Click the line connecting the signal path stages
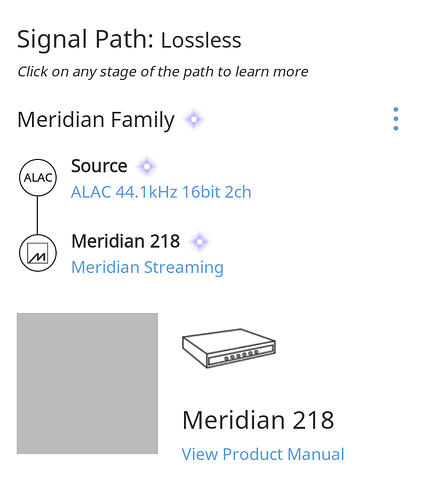Viewport: 443px width, 500px height. click(x=37, y=215)
